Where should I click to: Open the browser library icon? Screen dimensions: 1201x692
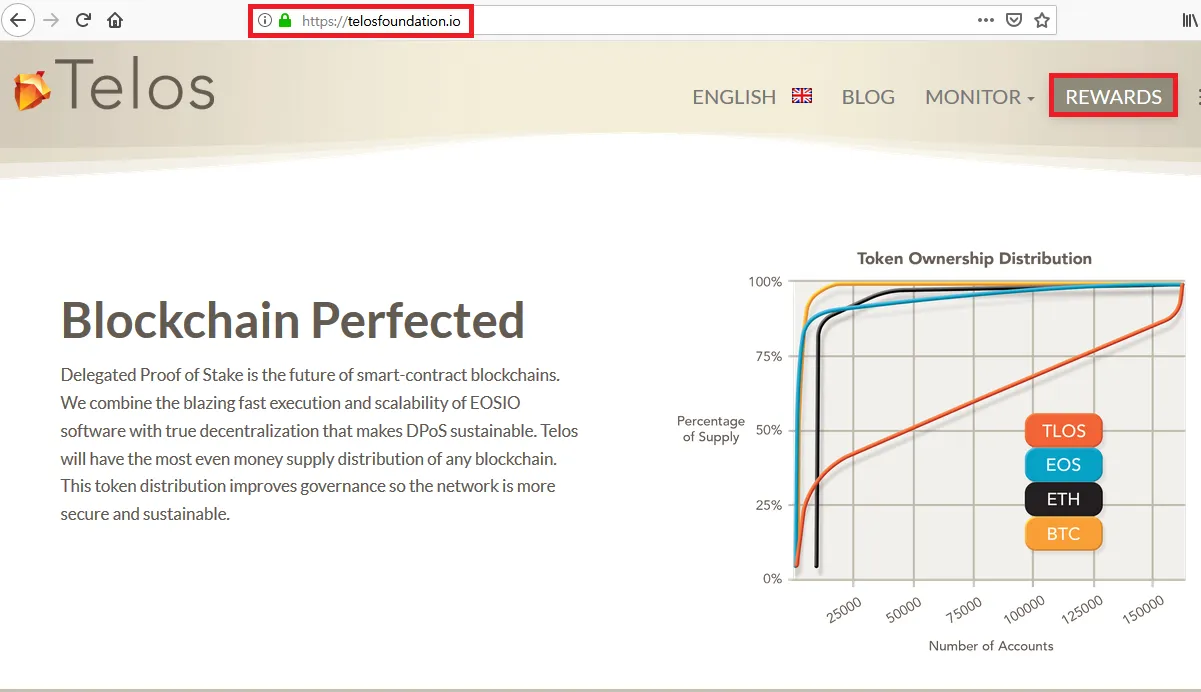1190,20
